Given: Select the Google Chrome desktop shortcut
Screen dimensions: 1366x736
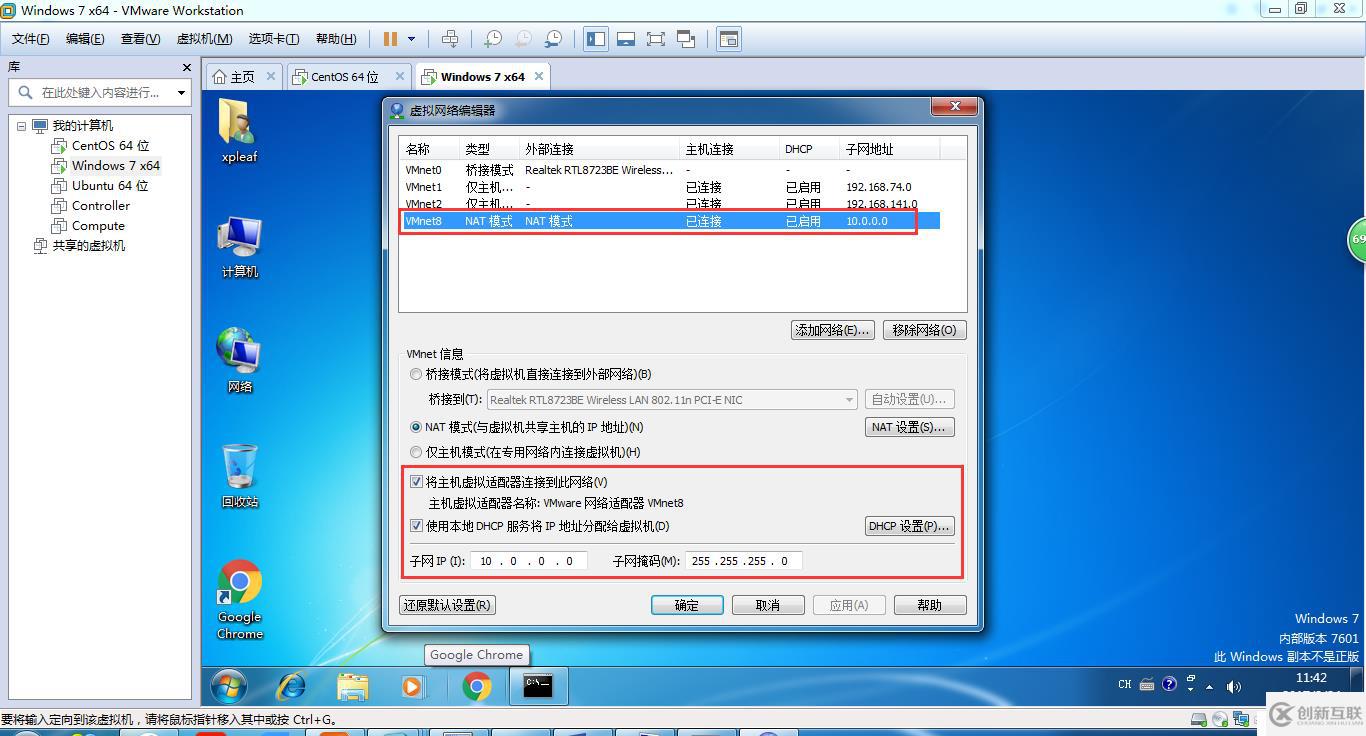Looking at the screenshot, I should (240, 599).
